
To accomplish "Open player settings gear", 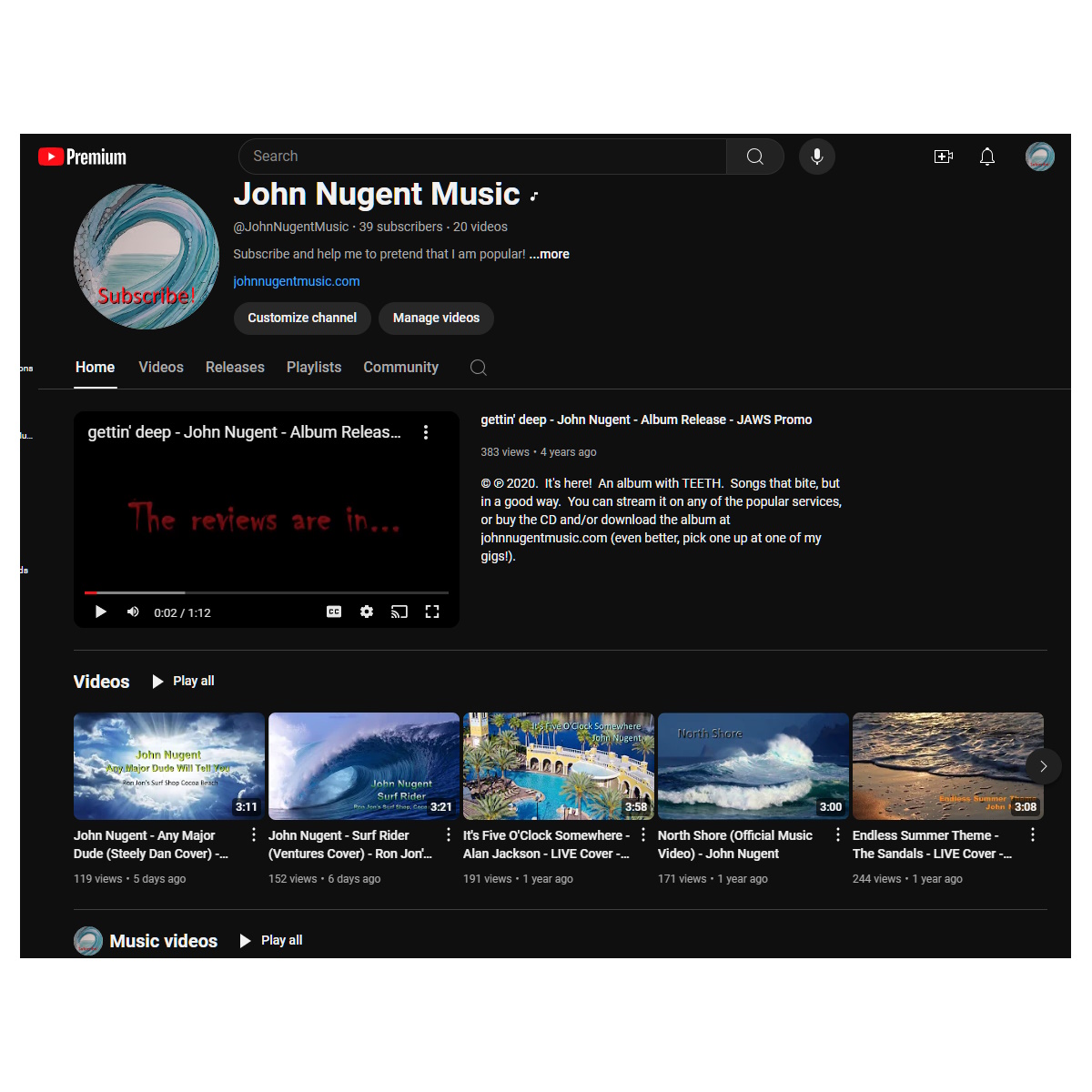I will coord(367,612).
